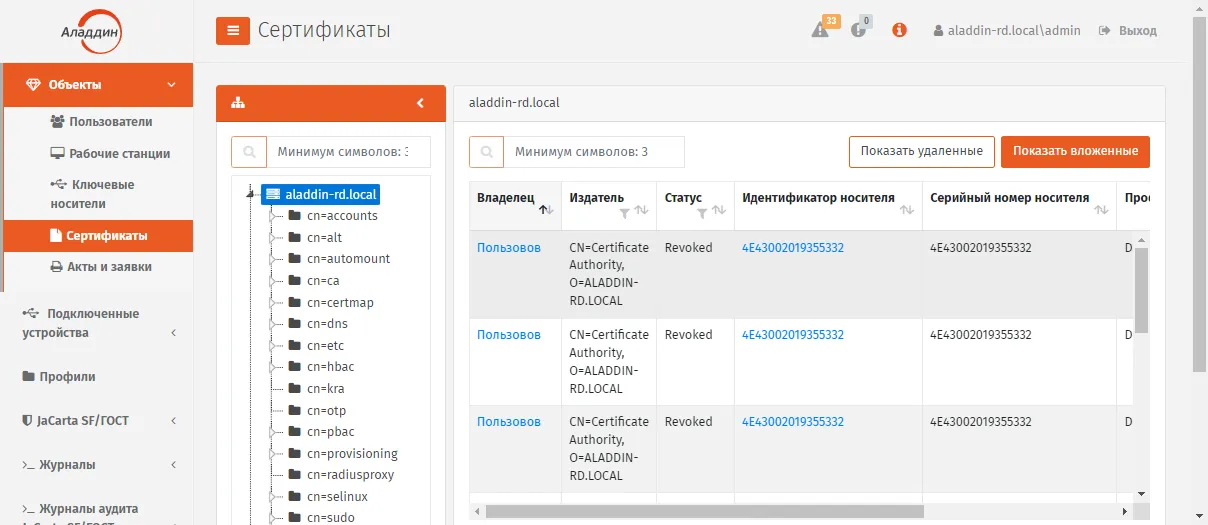Image resolution: width=1208 pixels, height=525 pixels.
Task: Click the Показать удаленные button
Action: pos(922,152)
